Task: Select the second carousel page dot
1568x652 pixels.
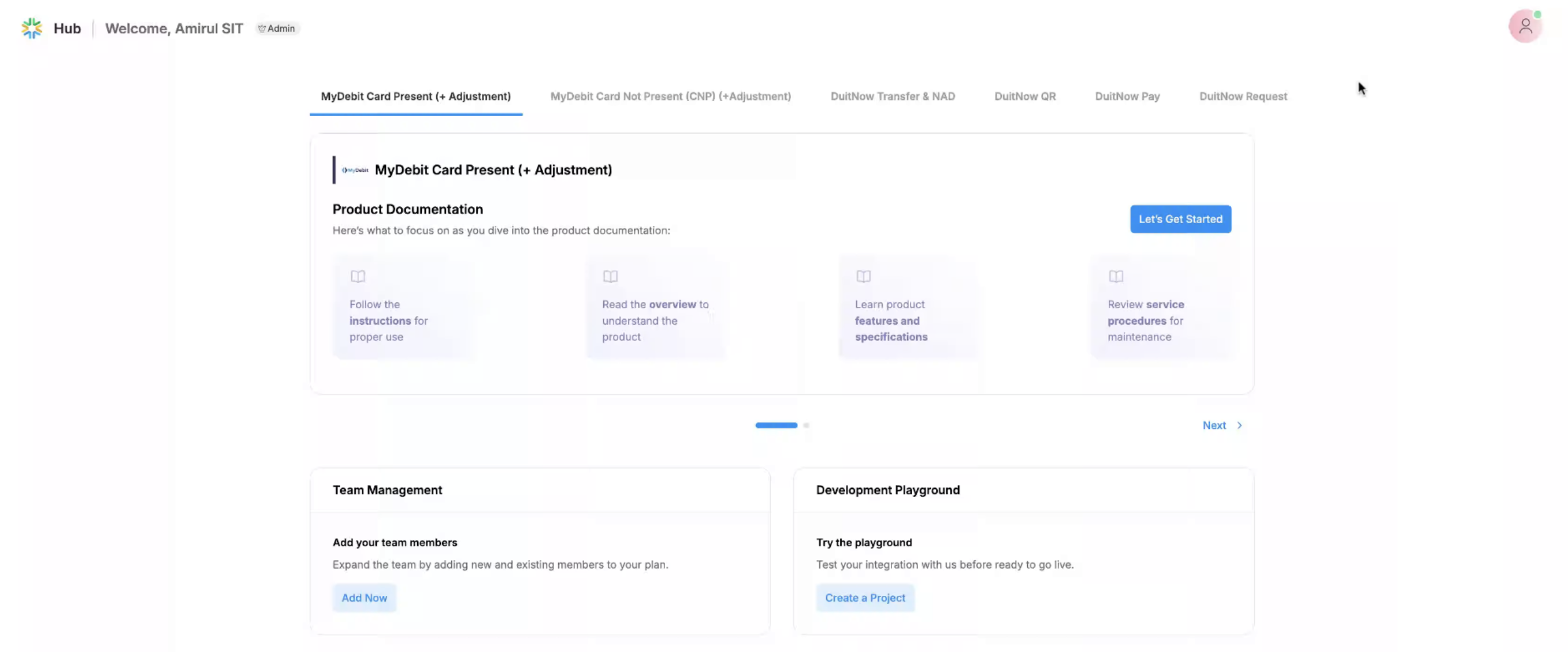Action: point(806,425)
